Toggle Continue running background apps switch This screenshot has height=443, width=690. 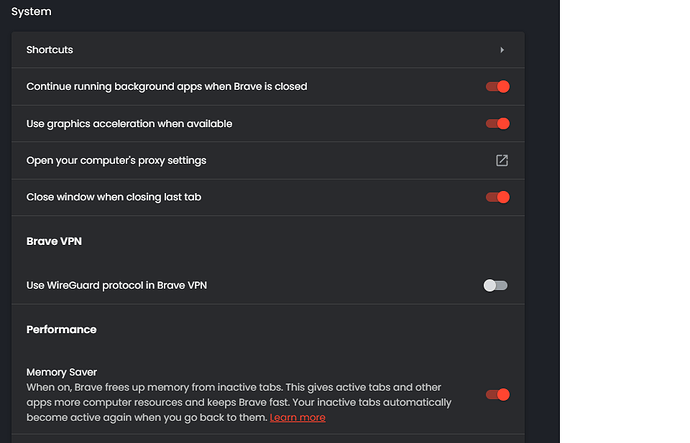pyautogui.click(x=497, y=87)
